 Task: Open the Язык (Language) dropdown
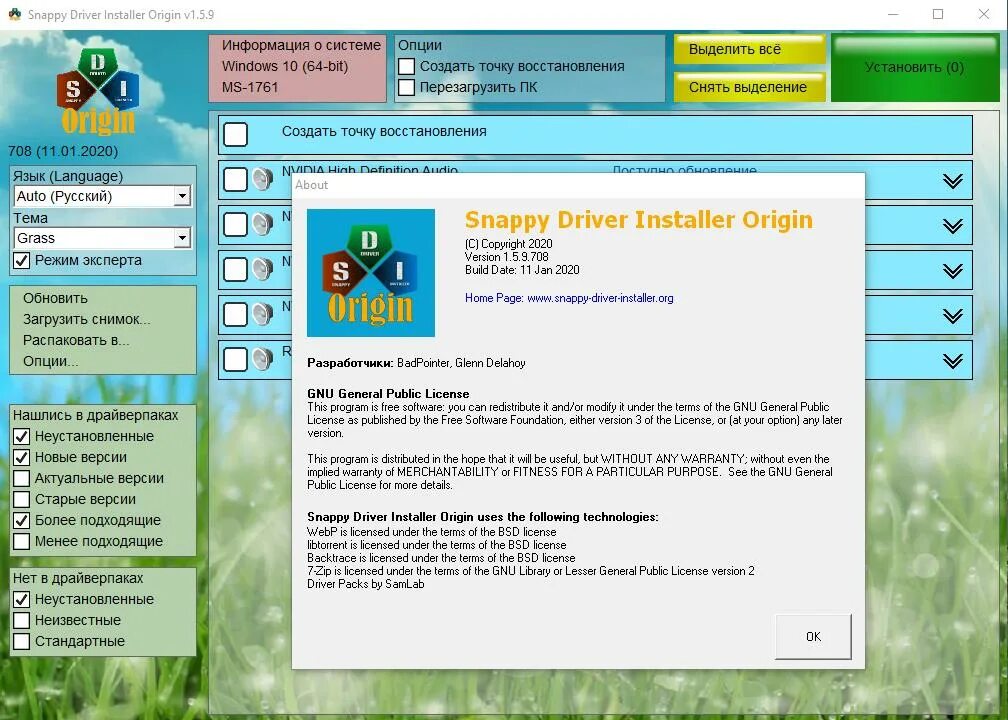point(183,196)
